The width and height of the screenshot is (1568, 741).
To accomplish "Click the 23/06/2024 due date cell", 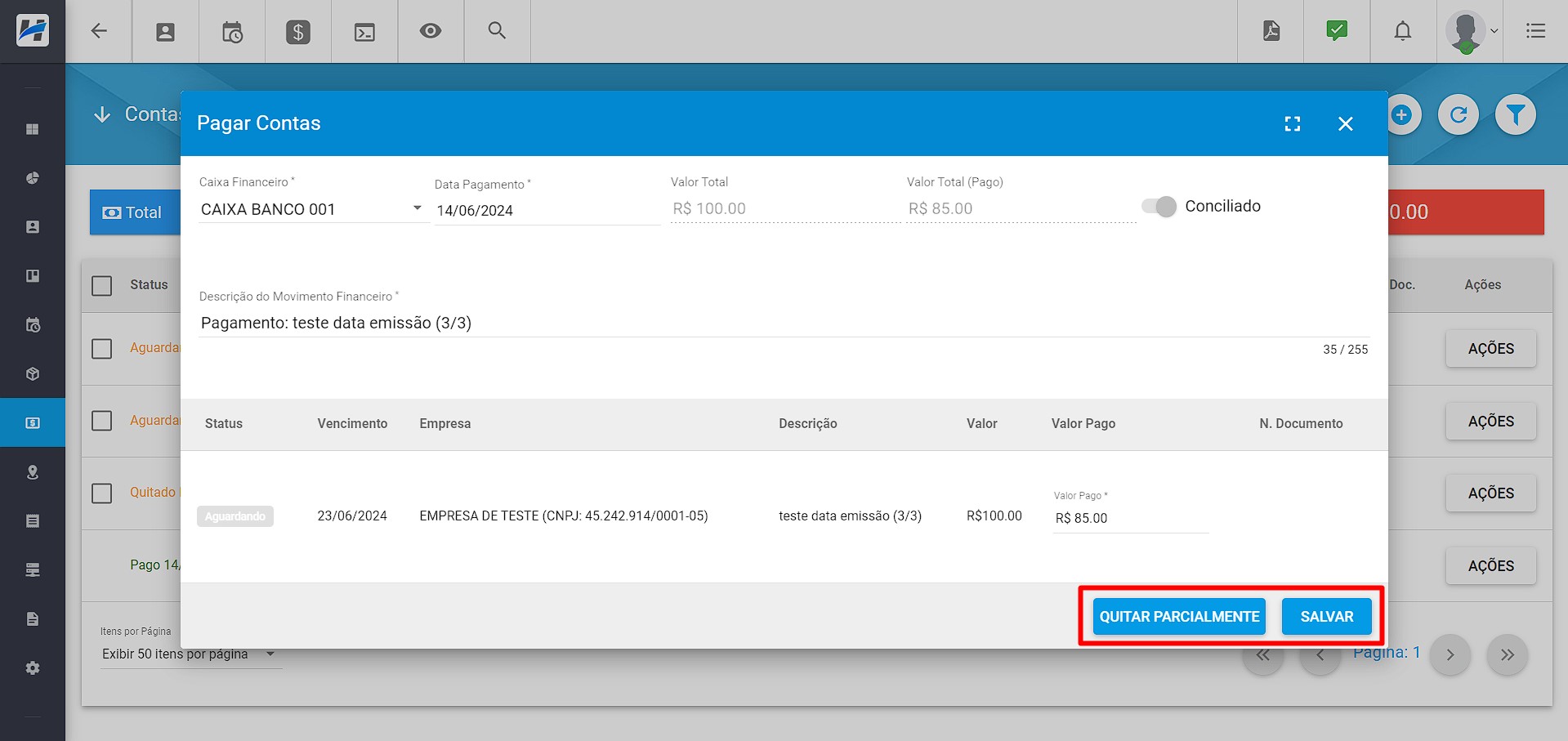I will (352, 516).
